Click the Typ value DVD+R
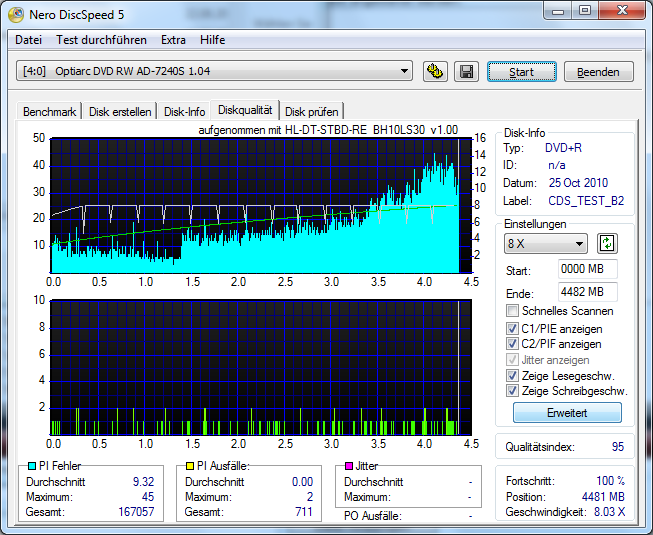 tap(563, 148)
